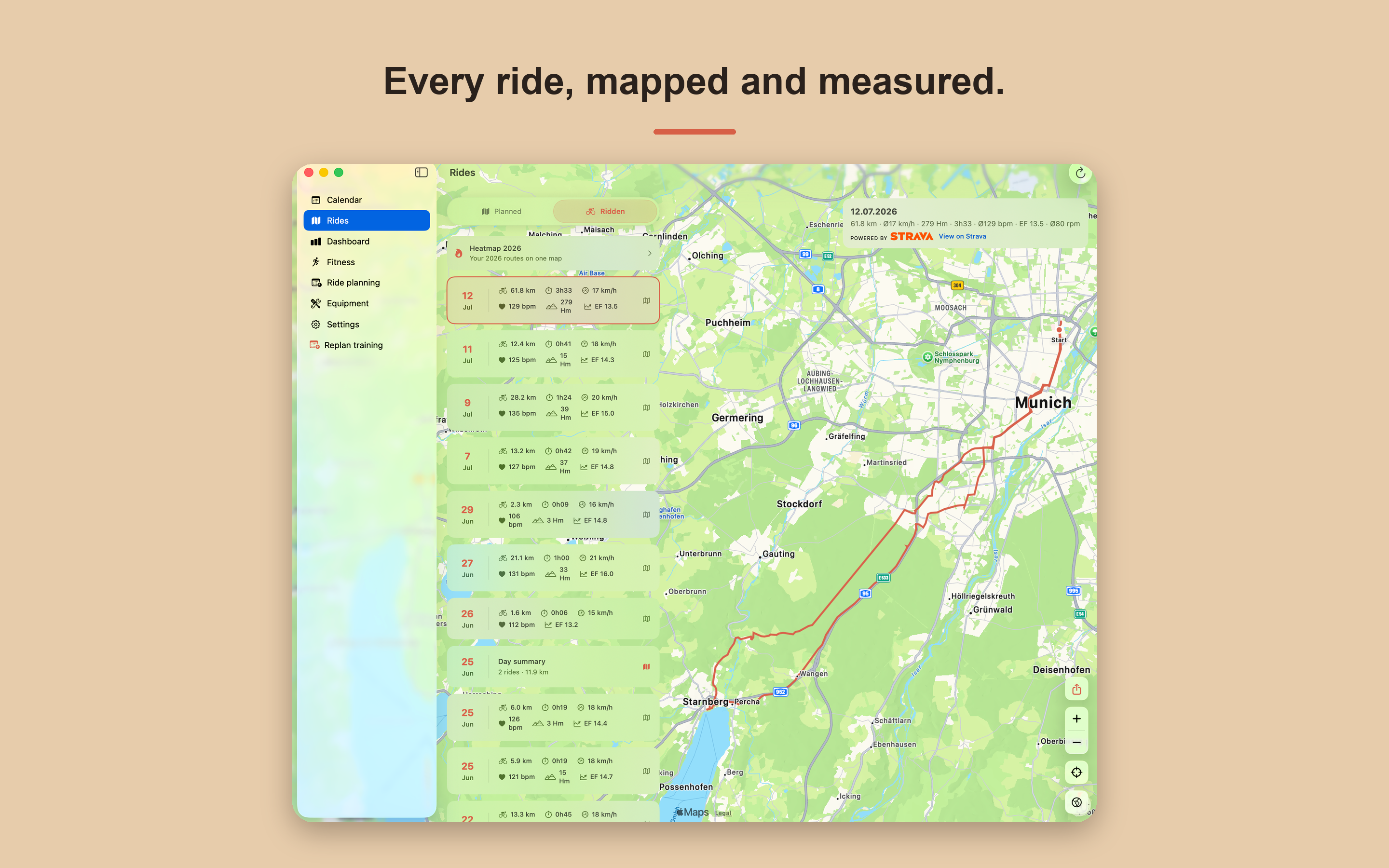The height and width of the screenshot is (868, 1389).
Task: Click the 129 bpm heart rate value
Action: click(x=522, y=307)
